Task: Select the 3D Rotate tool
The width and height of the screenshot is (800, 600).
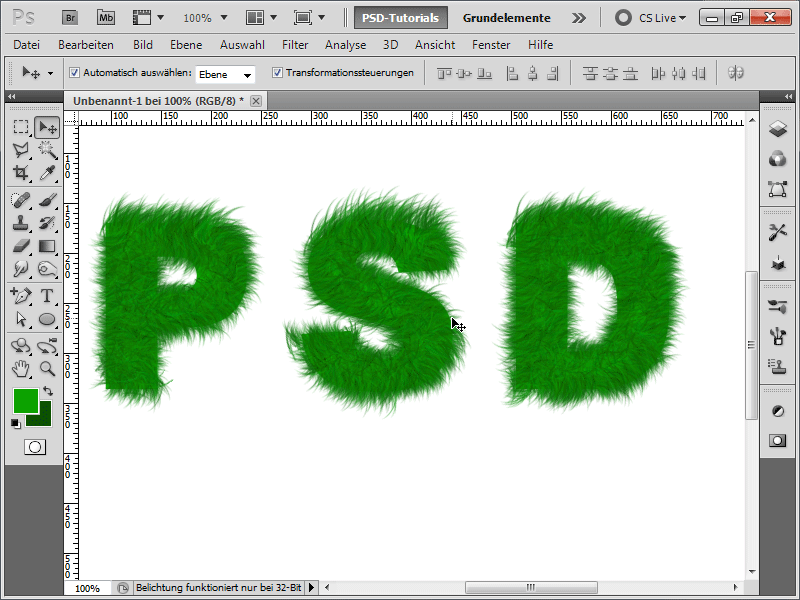Action: [21, 346]
